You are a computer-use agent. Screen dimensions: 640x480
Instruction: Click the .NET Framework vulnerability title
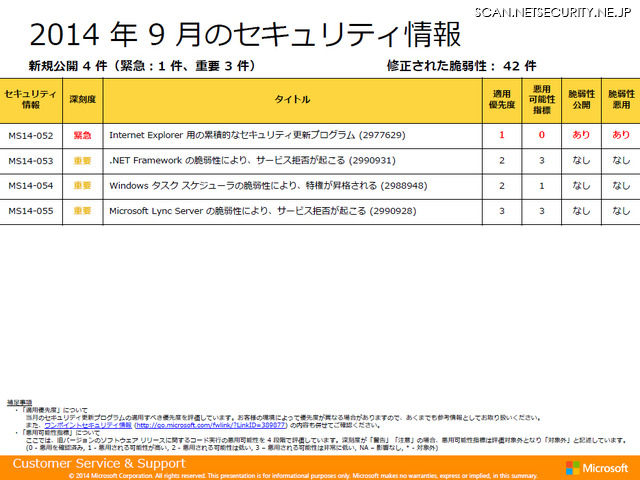(x=237, y=160)
